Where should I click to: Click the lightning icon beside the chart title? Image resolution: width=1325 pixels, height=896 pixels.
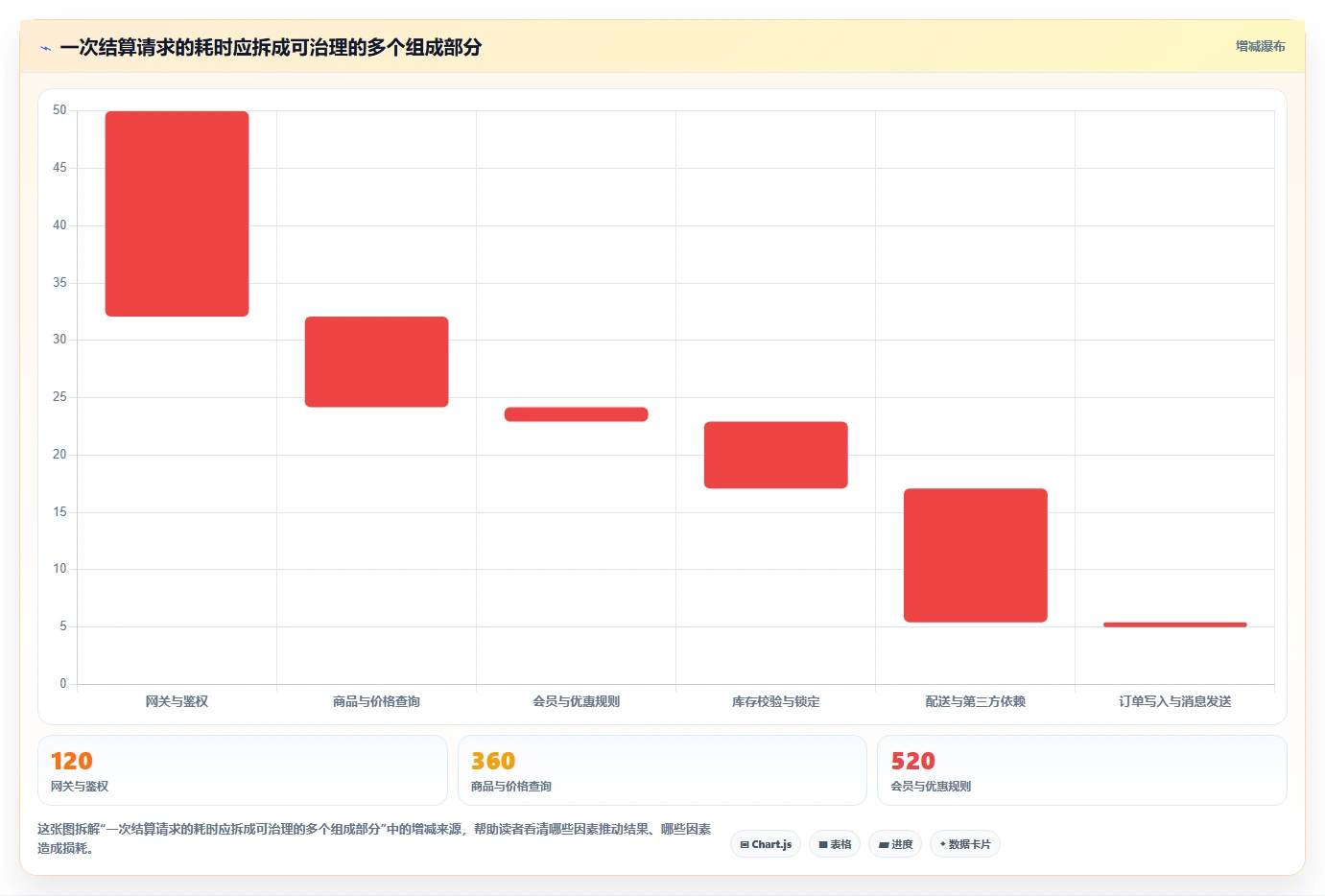[45, 48]
